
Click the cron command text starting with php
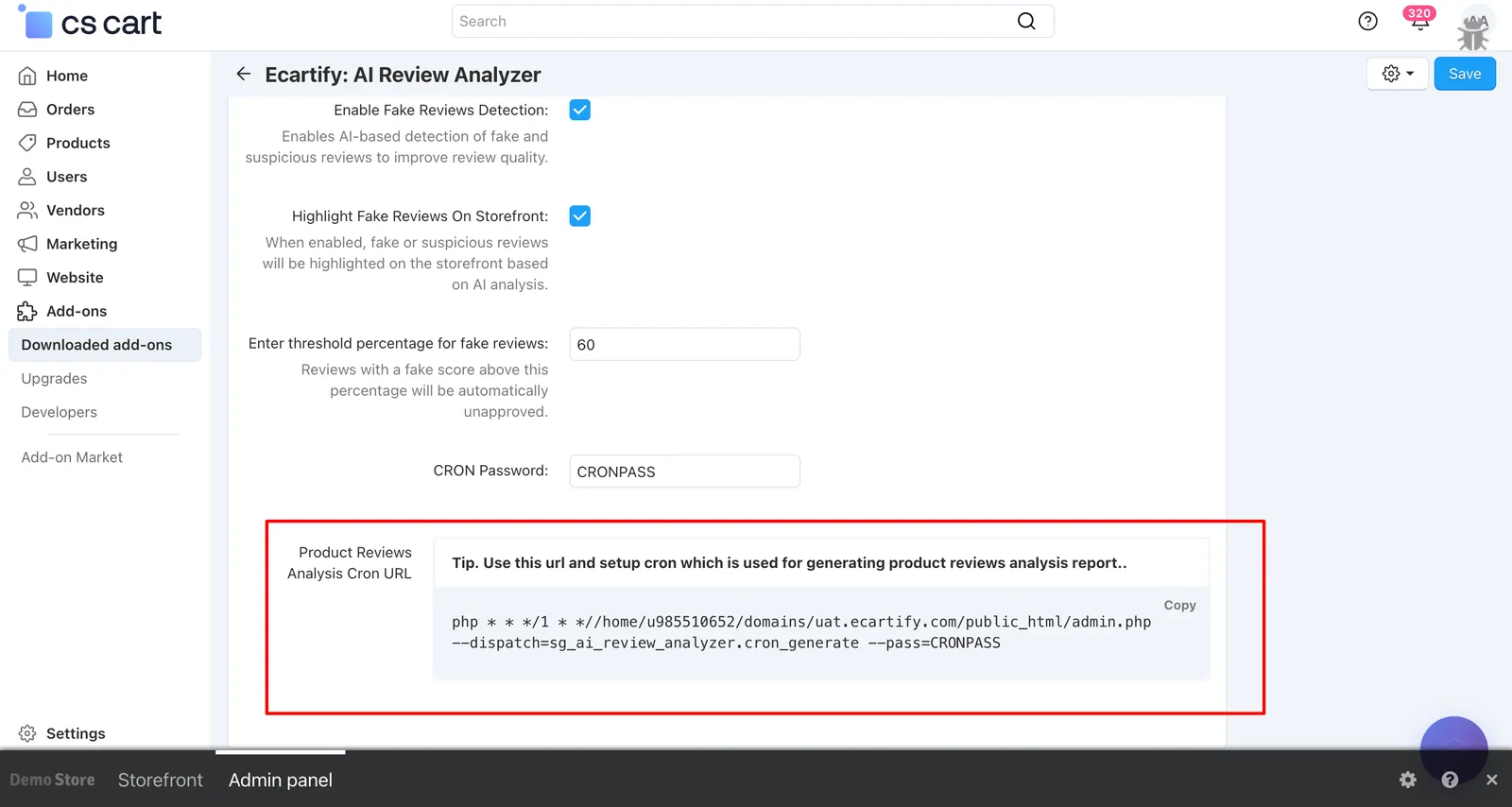[x=801, y=632]
